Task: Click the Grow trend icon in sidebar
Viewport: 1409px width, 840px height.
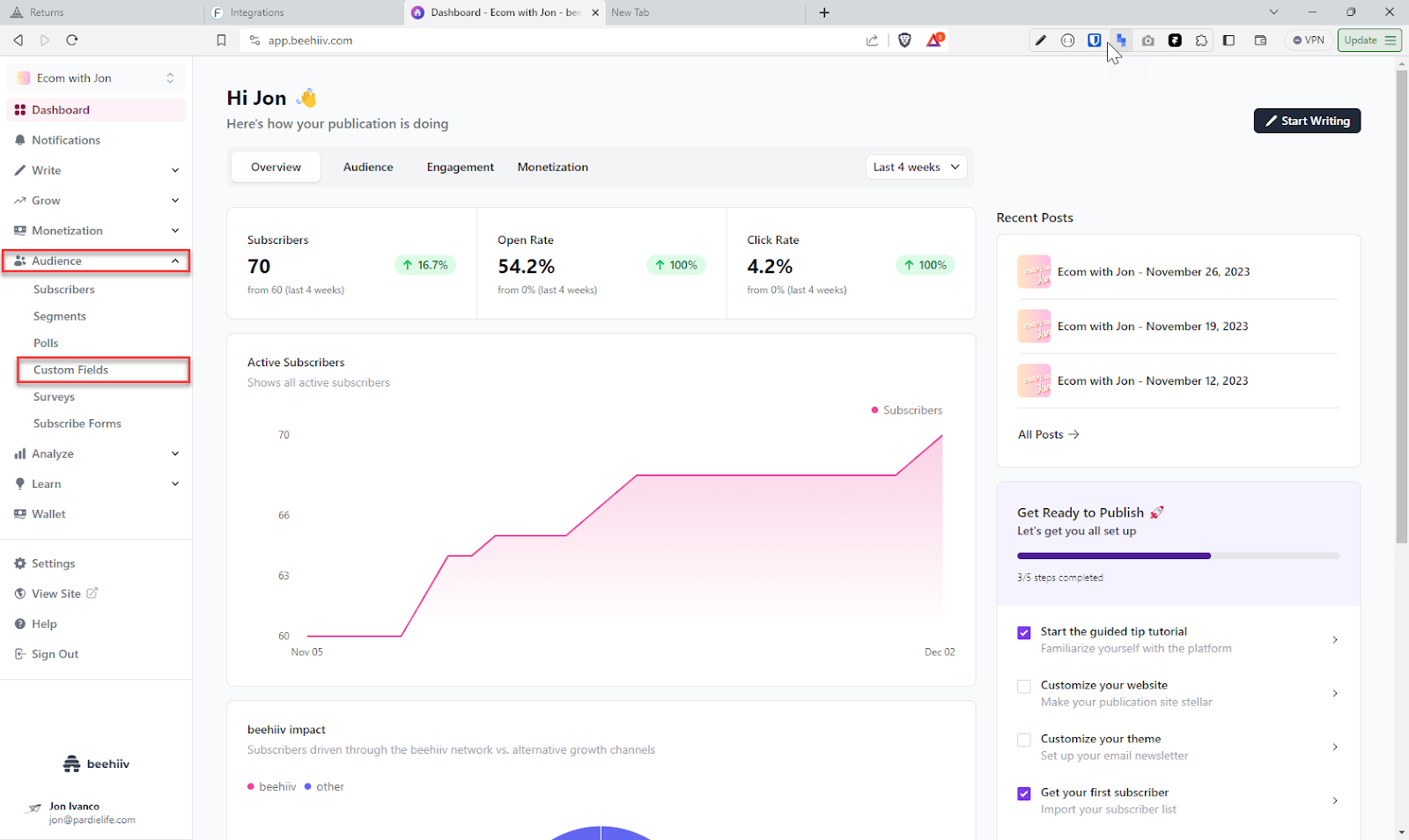Action: pyautogui.click(x=19, y=201)
